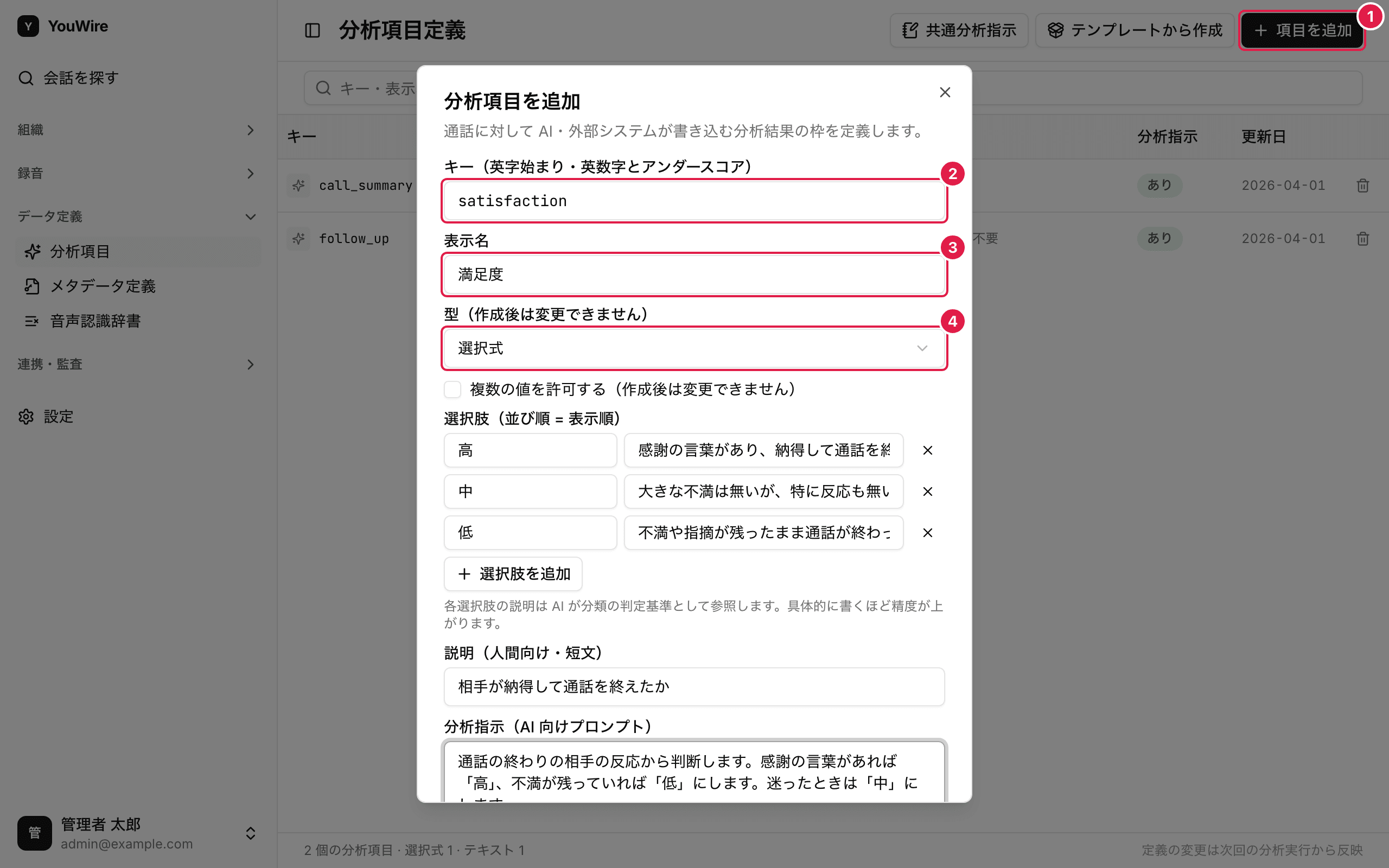Focus the 説明 field with 相手が納得して通話を終えたか
The height and width of the screenshot is (868, 1389).
pyautogui.click(x=694, y=687)
